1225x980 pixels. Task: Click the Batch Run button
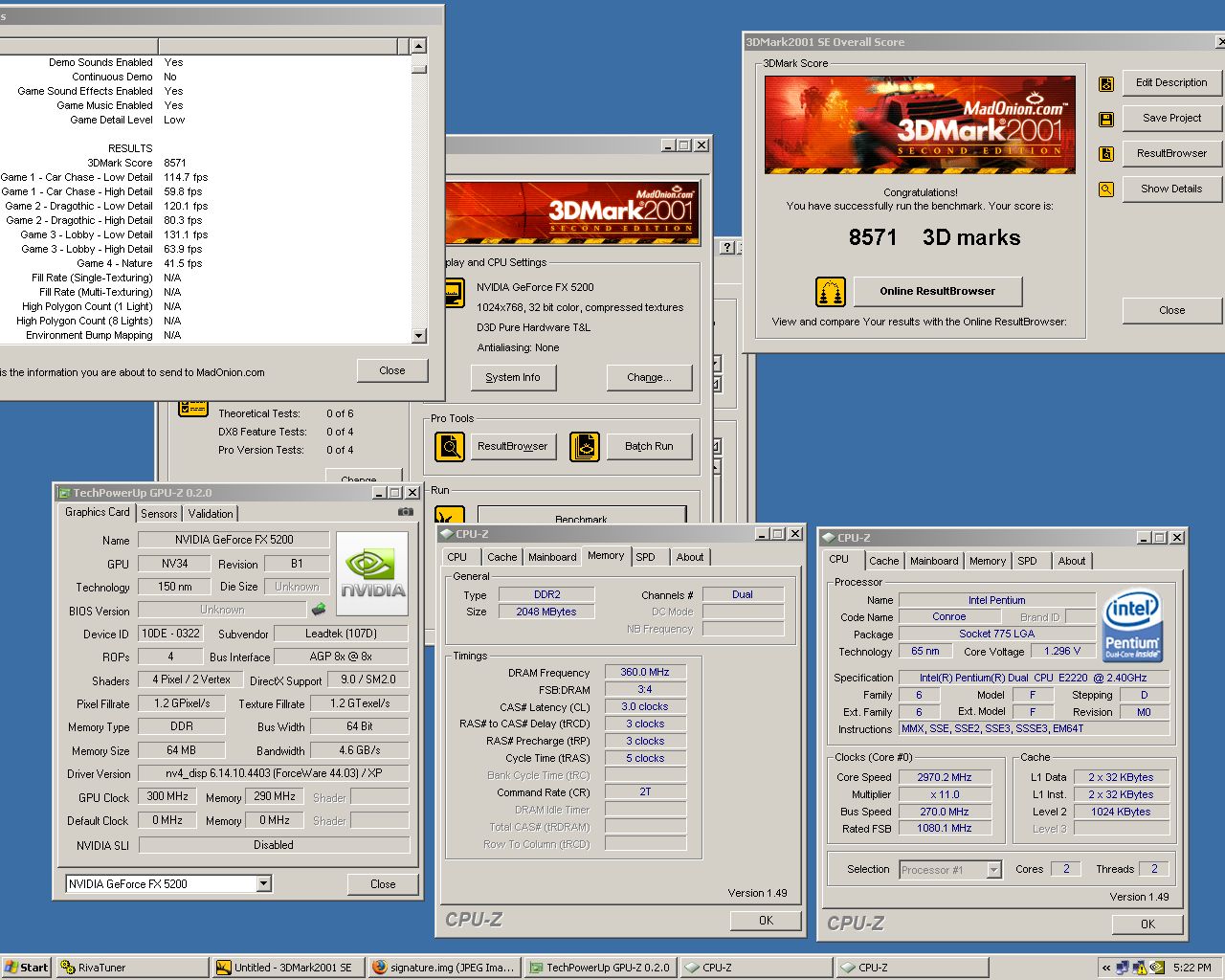649,446
